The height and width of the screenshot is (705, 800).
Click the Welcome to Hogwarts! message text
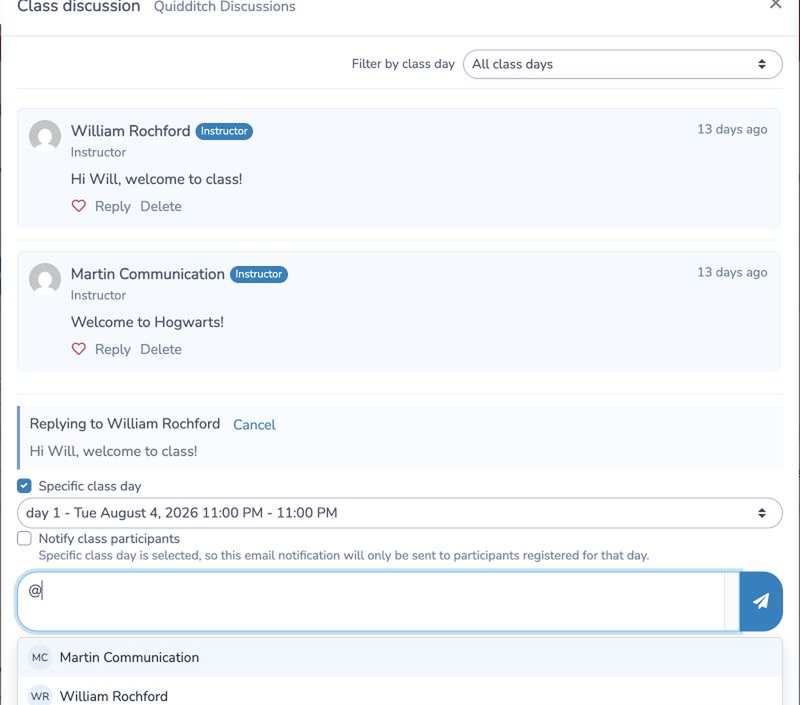pyautogui.click(x=147, y=322)
